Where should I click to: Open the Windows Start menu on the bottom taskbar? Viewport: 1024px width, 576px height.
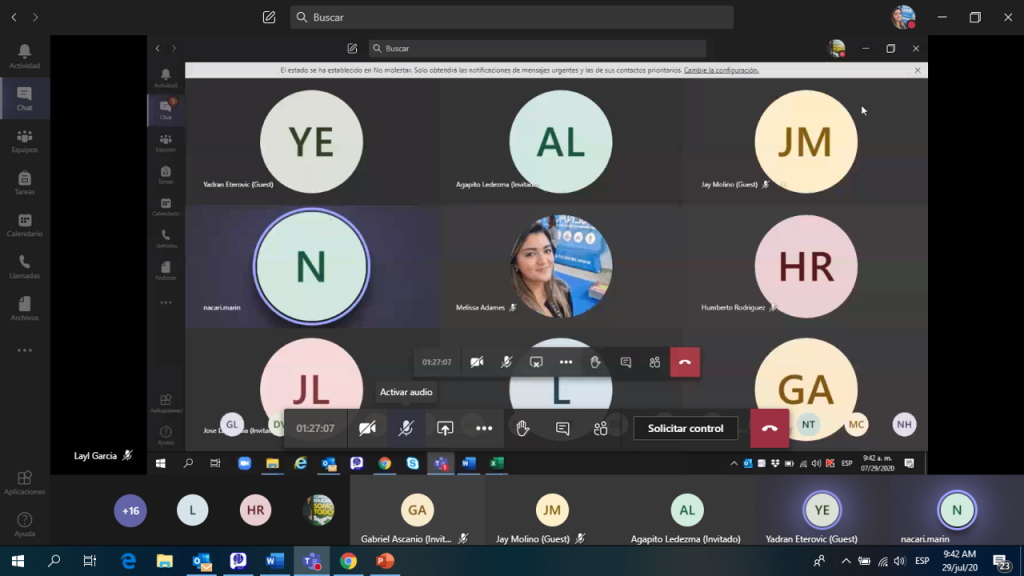(18, 561)
